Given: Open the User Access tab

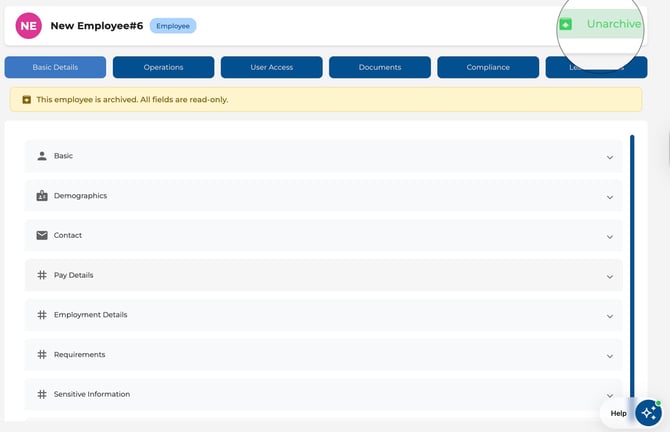Looking at the screenshot, I should tap(272, 67).
